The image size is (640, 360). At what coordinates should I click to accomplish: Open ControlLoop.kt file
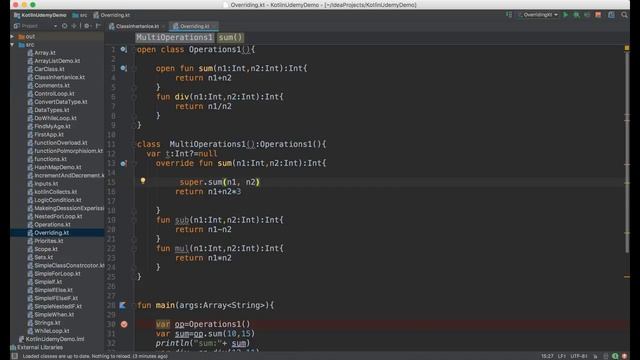51,93
